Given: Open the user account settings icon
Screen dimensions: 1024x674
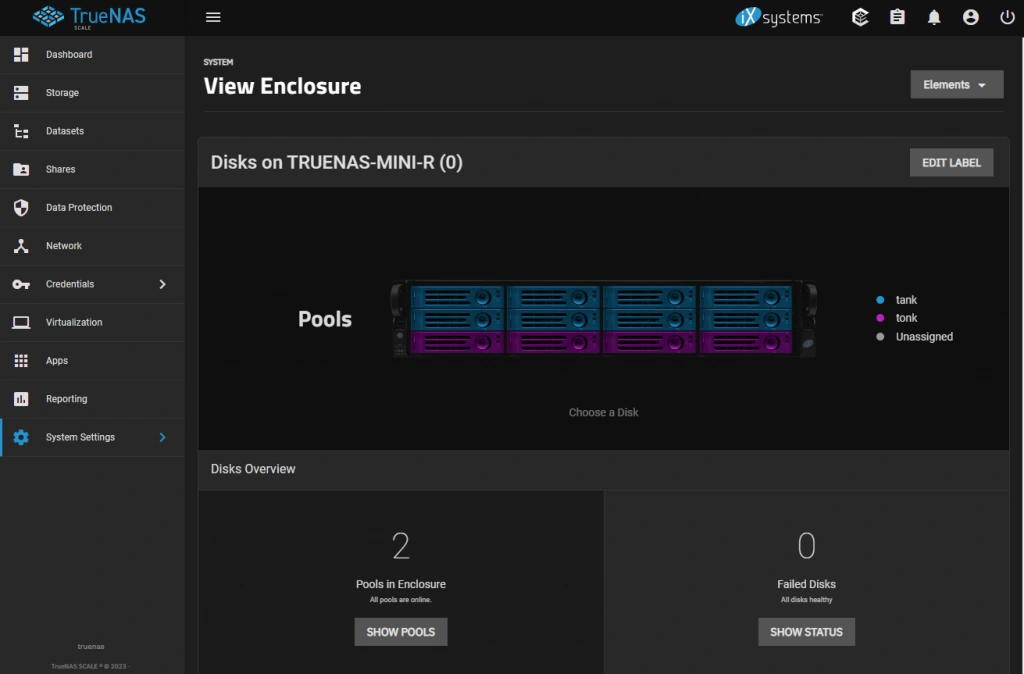Looking at the screenshot, I should tap(970, 18).
